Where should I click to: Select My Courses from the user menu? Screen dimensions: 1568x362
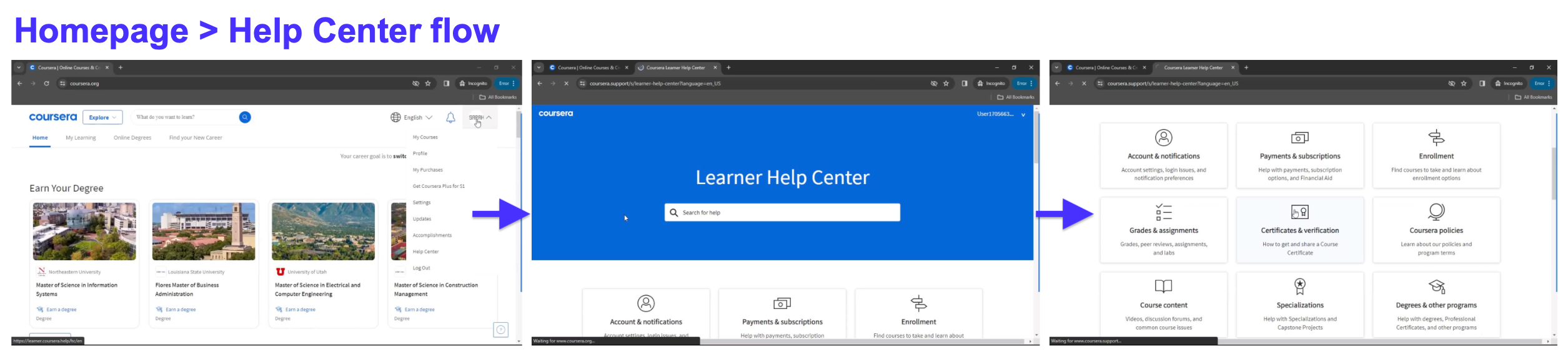[425, 137]
